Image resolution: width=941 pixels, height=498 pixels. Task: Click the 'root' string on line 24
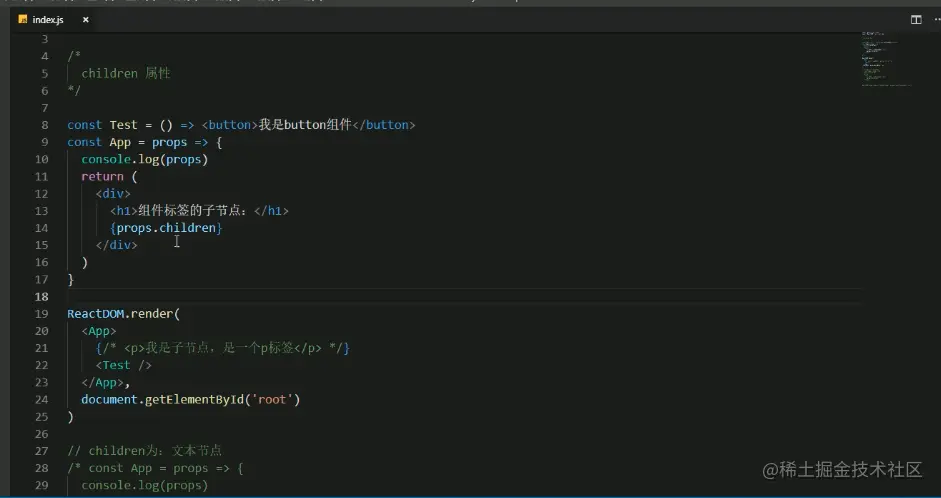click(272, 400)
